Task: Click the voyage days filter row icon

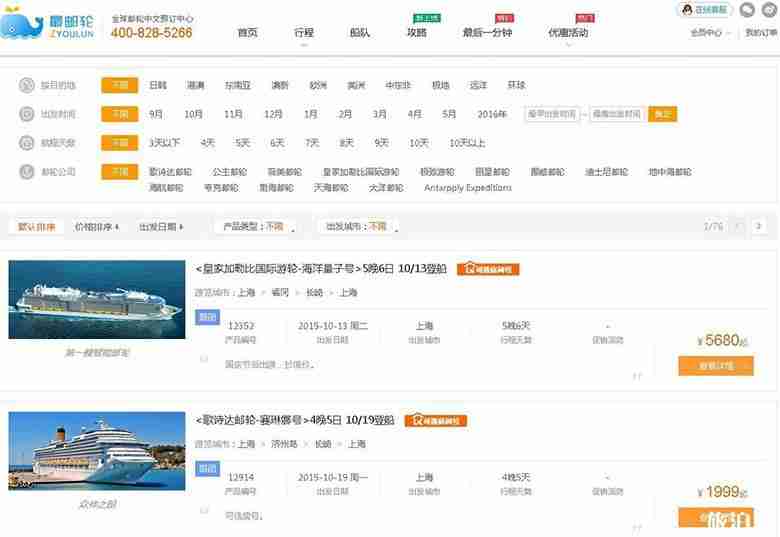Action: [26, 143]
